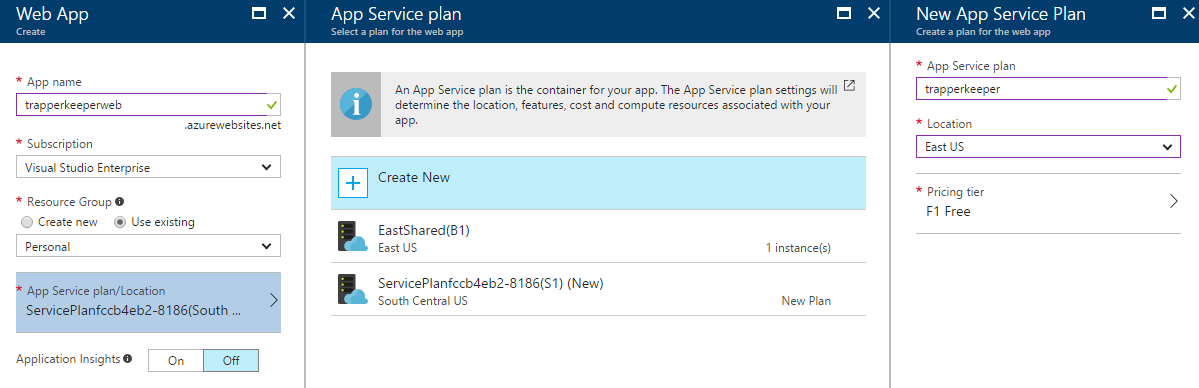Image resolution: width=1199 pixels, height=388 pixels.
Task: Maximize the New App Service Plan blade
Action: pyautogui.click(x=1158, y=13)
